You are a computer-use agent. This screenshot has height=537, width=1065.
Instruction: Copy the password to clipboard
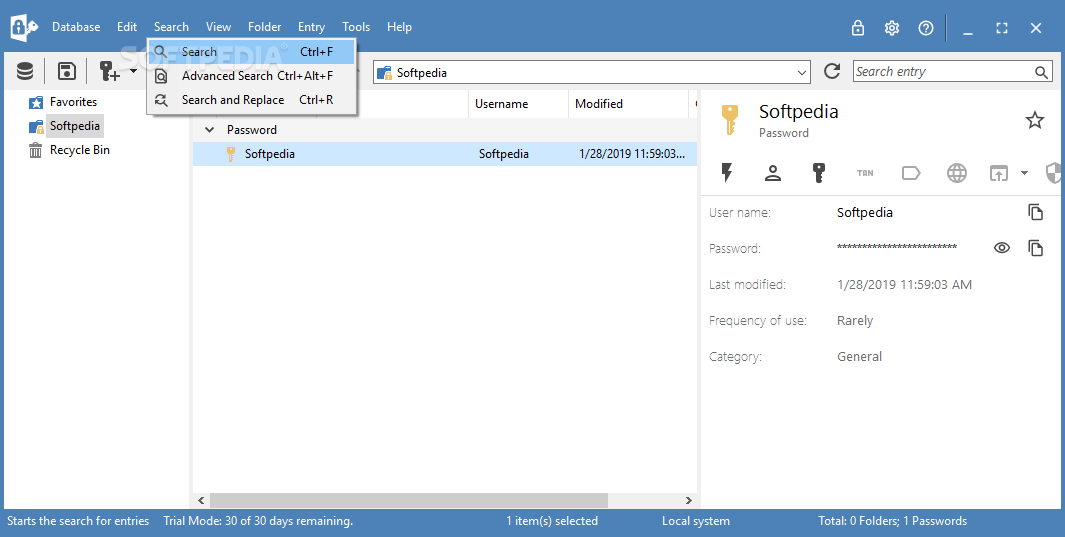[1035, 248]
